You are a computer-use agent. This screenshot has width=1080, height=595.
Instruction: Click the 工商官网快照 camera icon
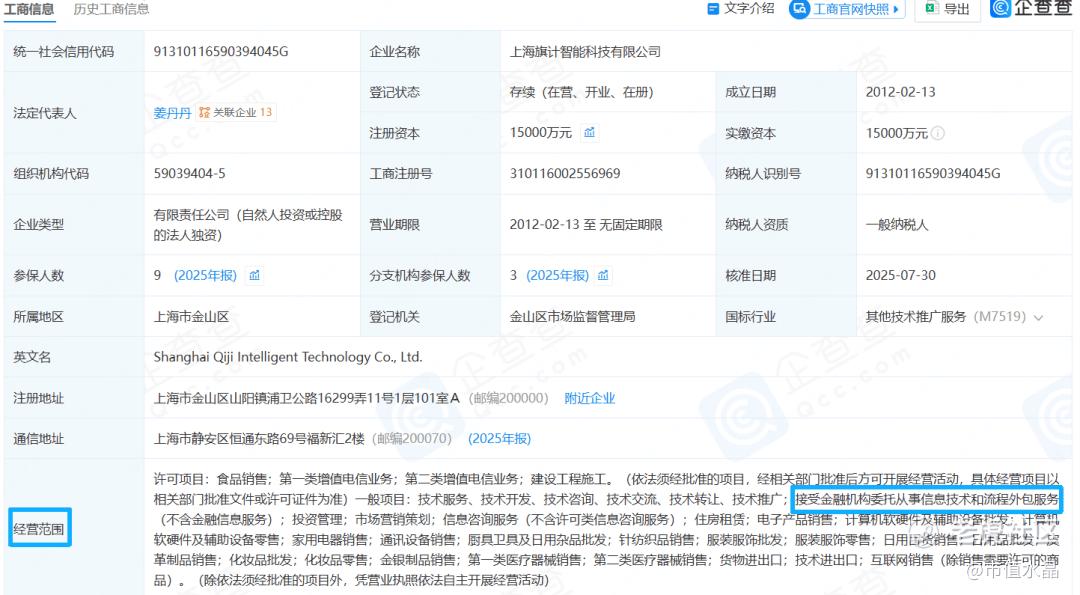tap(799, 9)
